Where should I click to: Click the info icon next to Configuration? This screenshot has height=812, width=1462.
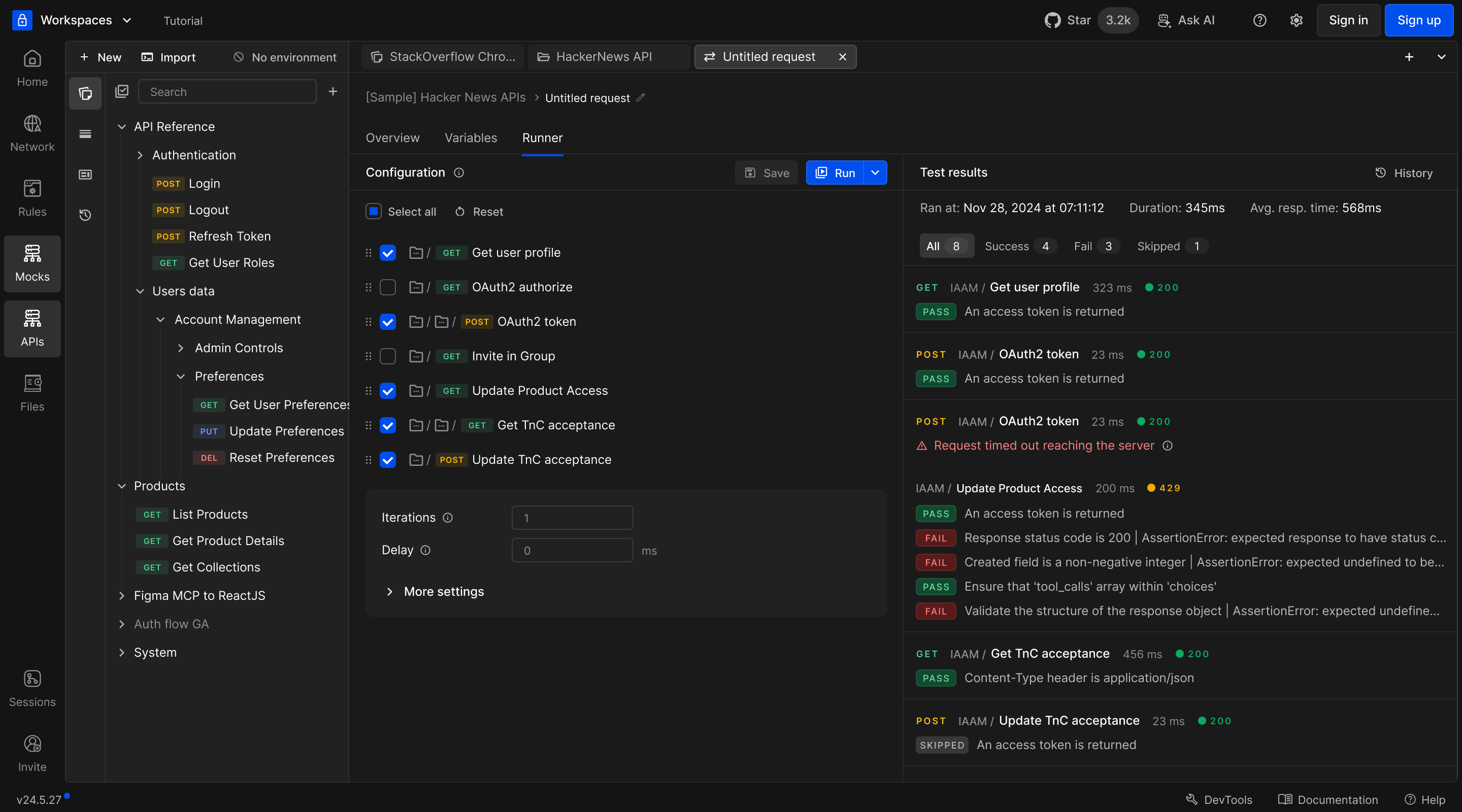(x=458, y=173)
